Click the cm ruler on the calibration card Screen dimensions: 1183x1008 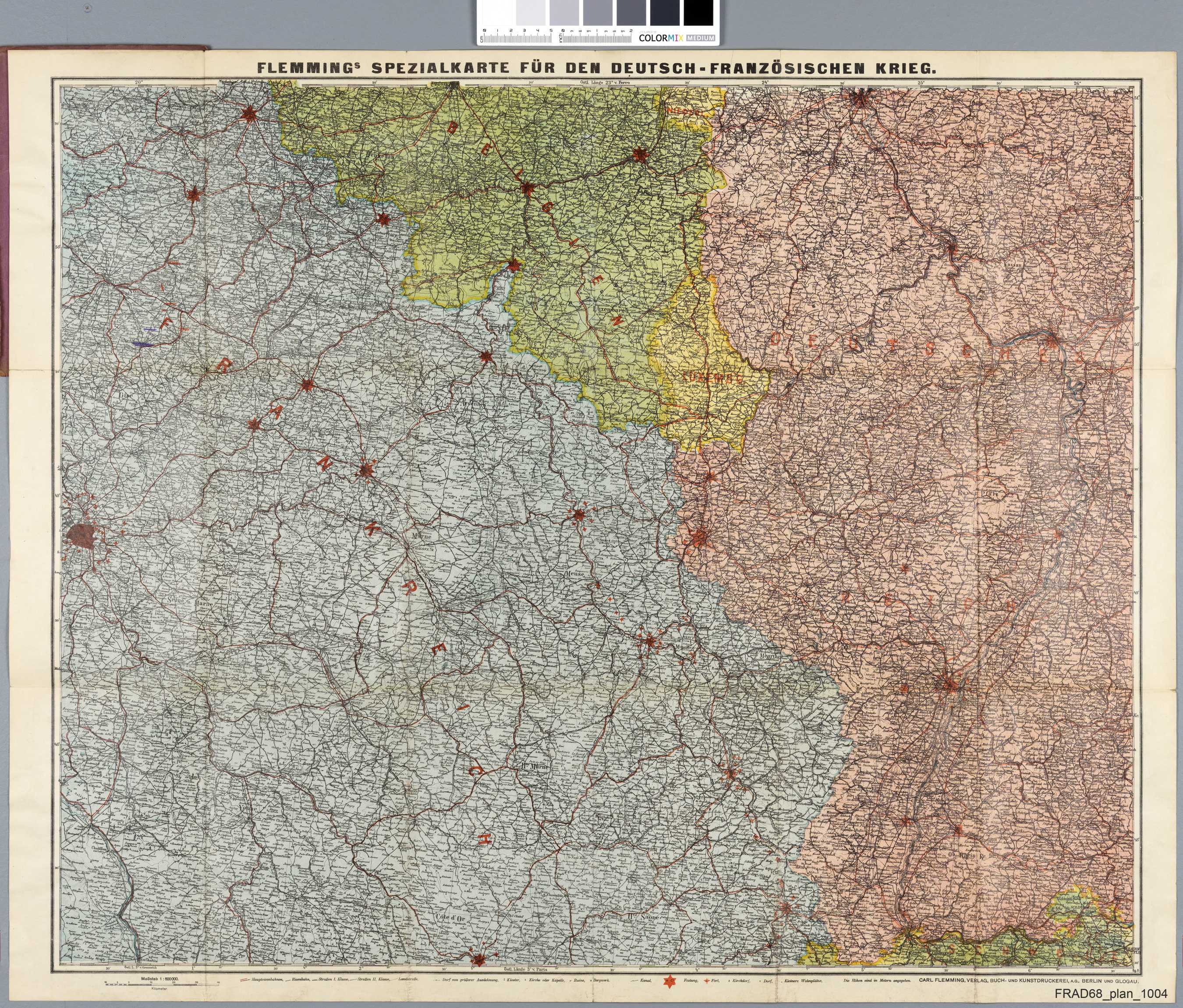517,36
